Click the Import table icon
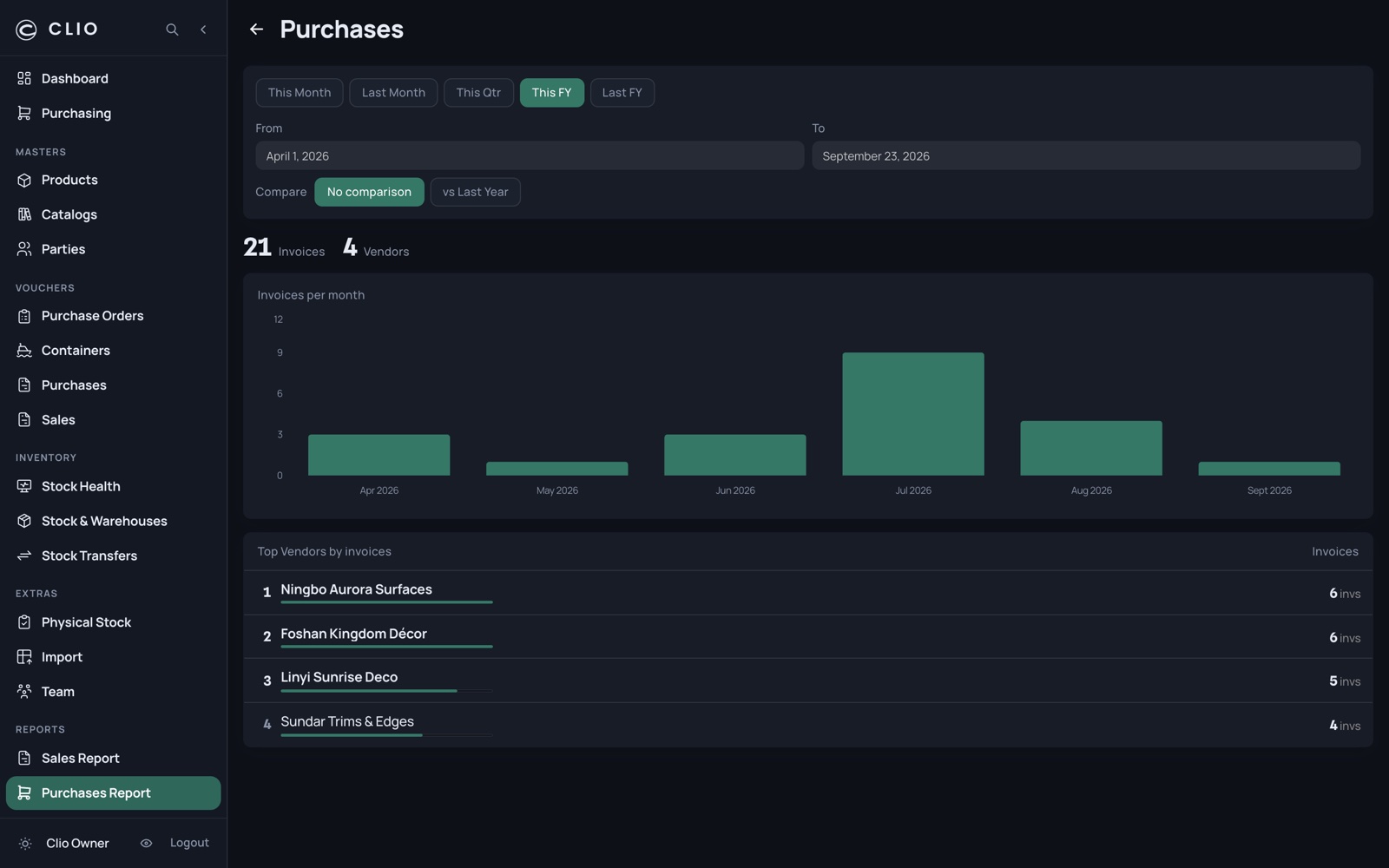1389x868 pixels. pos(24,657)
